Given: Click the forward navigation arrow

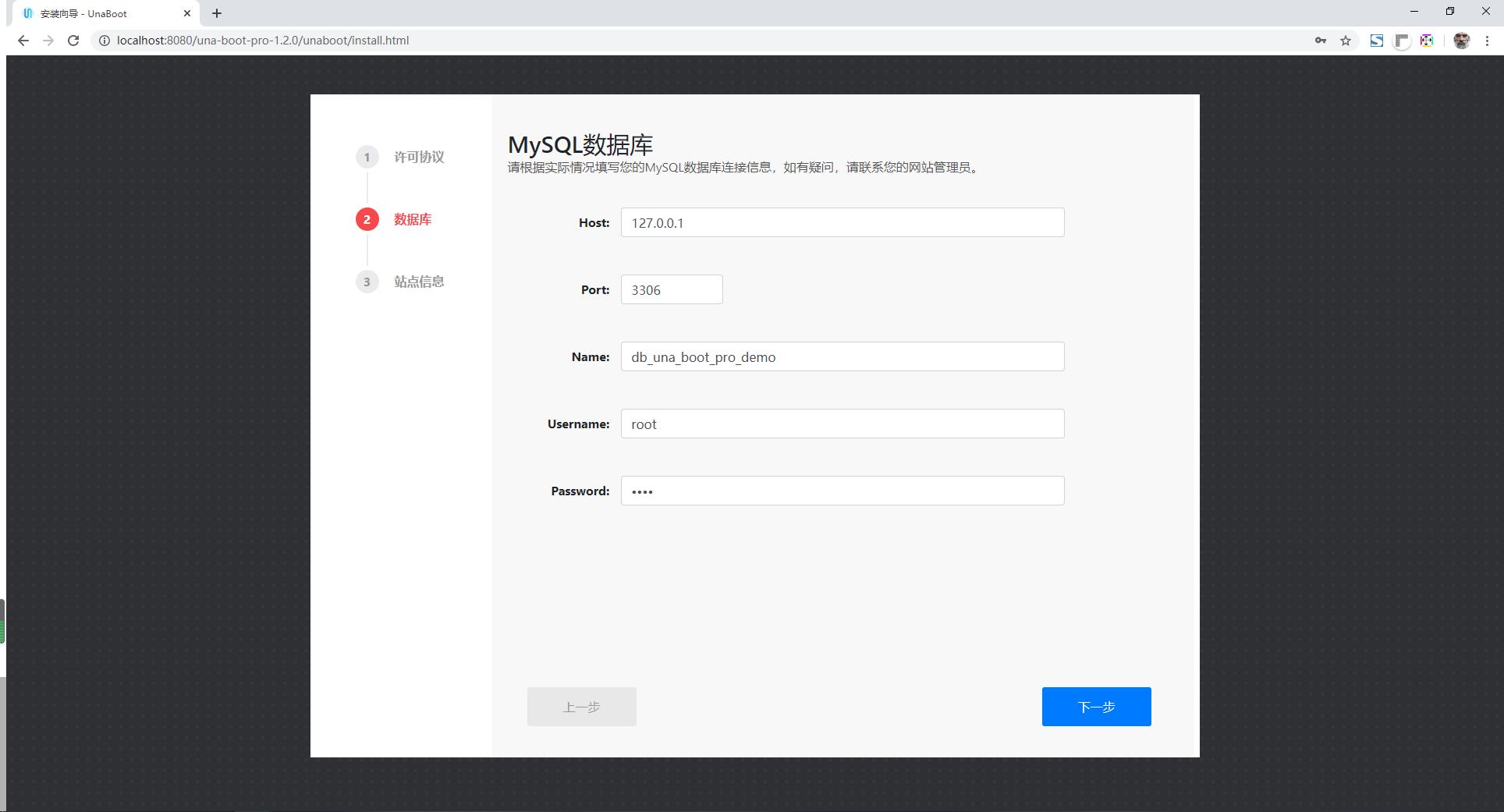Looking at the screenshot, I should coord(48,40).
